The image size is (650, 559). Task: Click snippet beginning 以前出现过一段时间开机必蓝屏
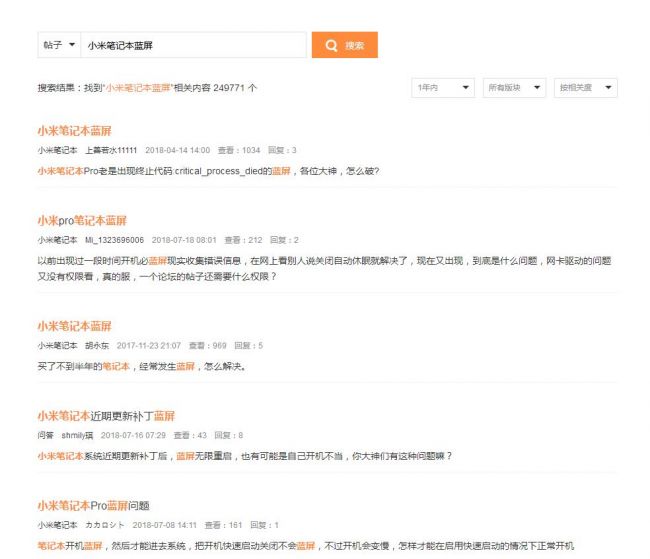tap(324, 268)
